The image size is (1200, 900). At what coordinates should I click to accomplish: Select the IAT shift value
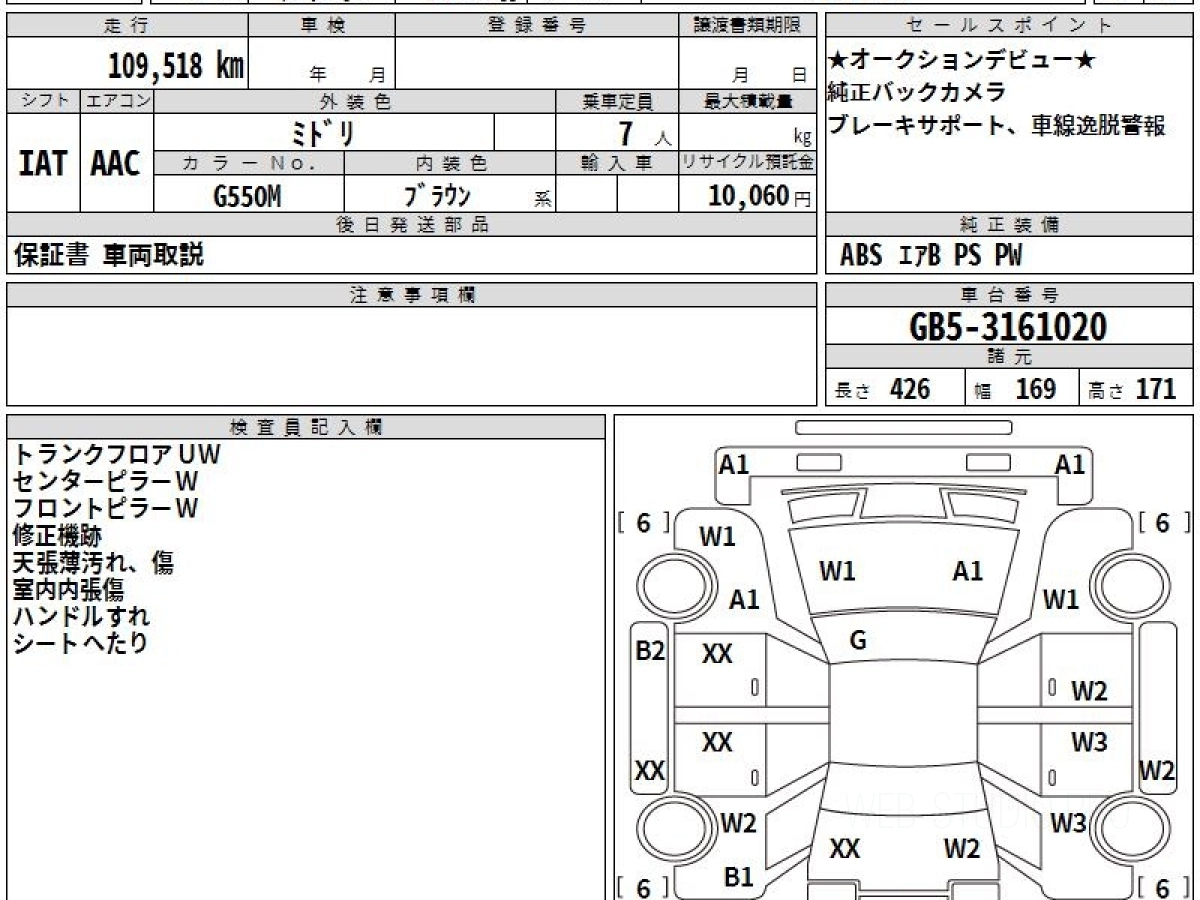(43, 163)
